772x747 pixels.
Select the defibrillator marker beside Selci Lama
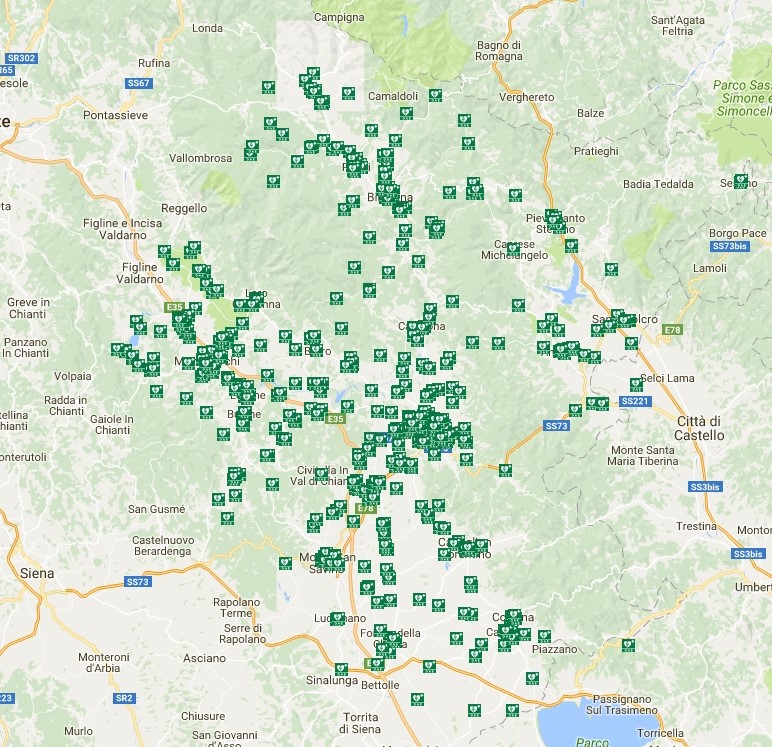coord(636,384)
